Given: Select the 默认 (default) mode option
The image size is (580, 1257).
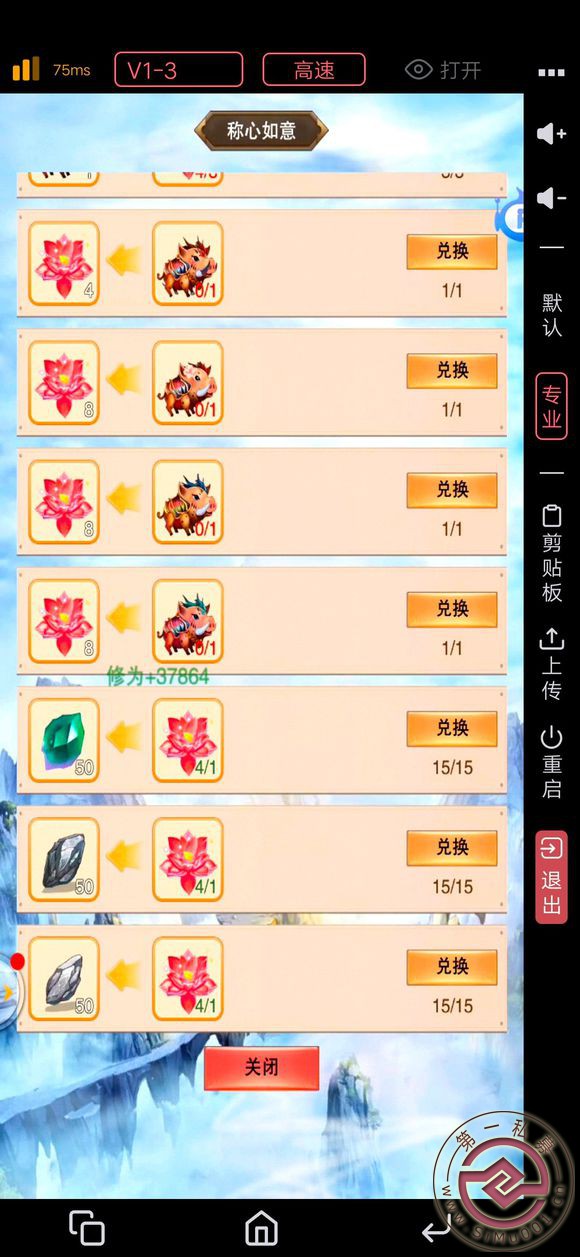Looking at the screenshot, I should [552, 315].
